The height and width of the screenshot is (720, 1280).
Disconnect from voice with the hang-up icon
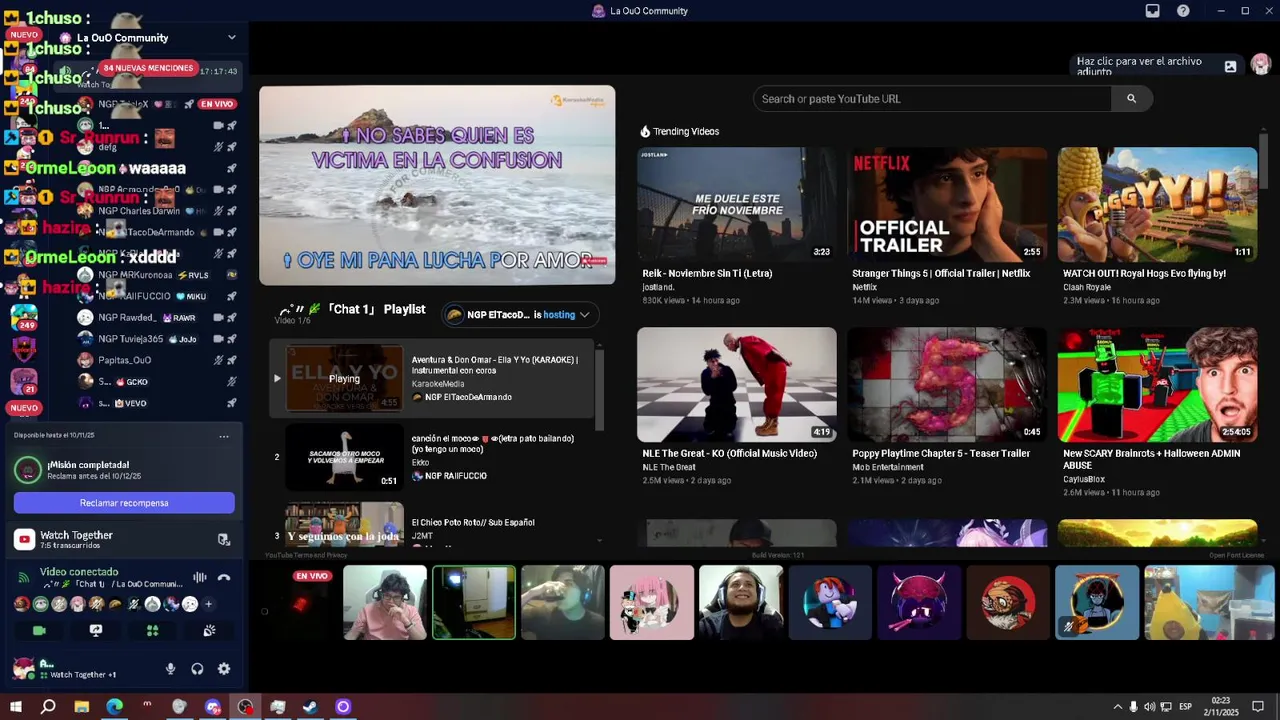[224, 577]
